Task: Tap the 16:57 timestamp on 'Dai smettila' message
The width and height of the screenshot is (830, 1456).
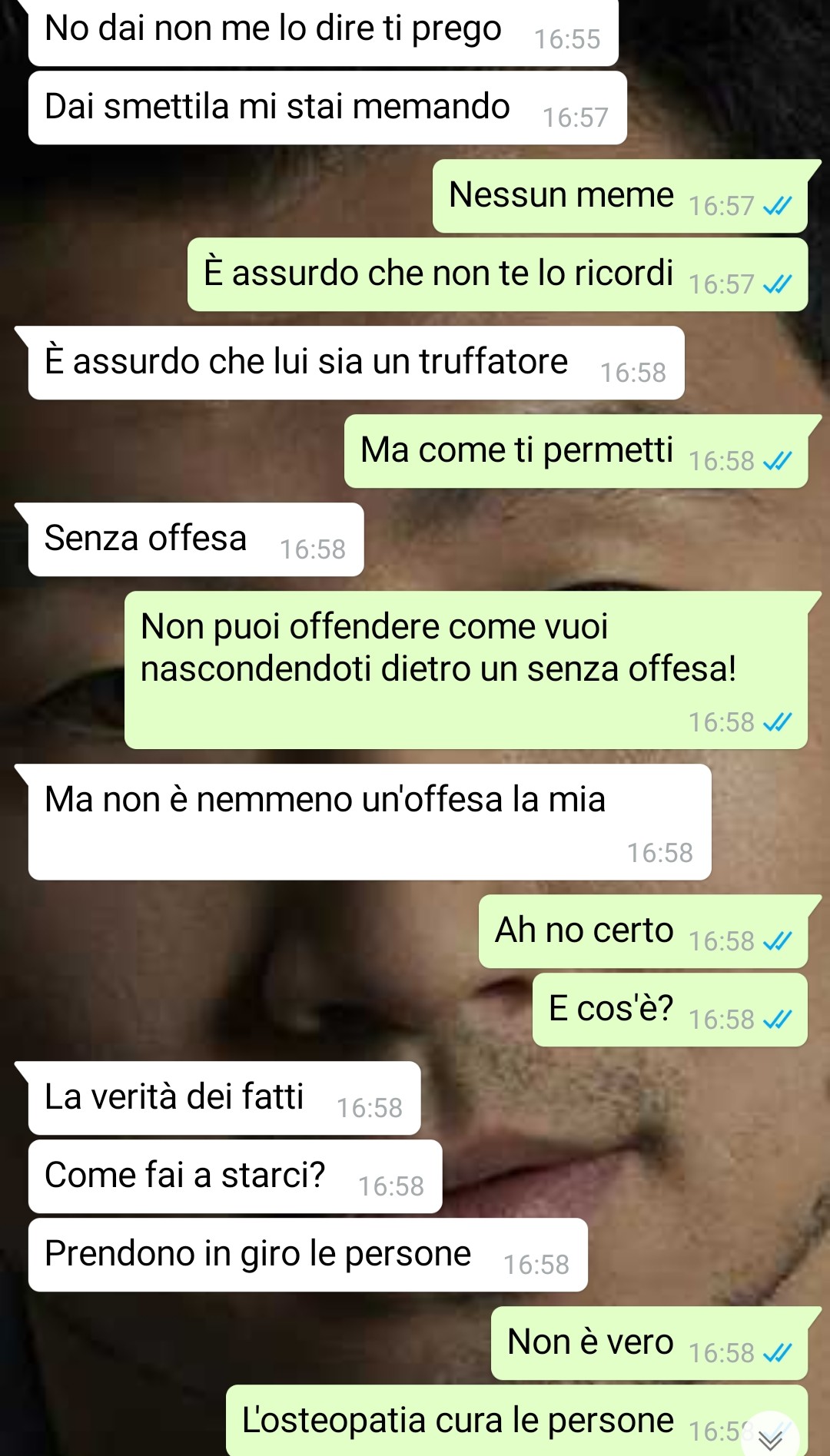Action: (x=576, y=118)
